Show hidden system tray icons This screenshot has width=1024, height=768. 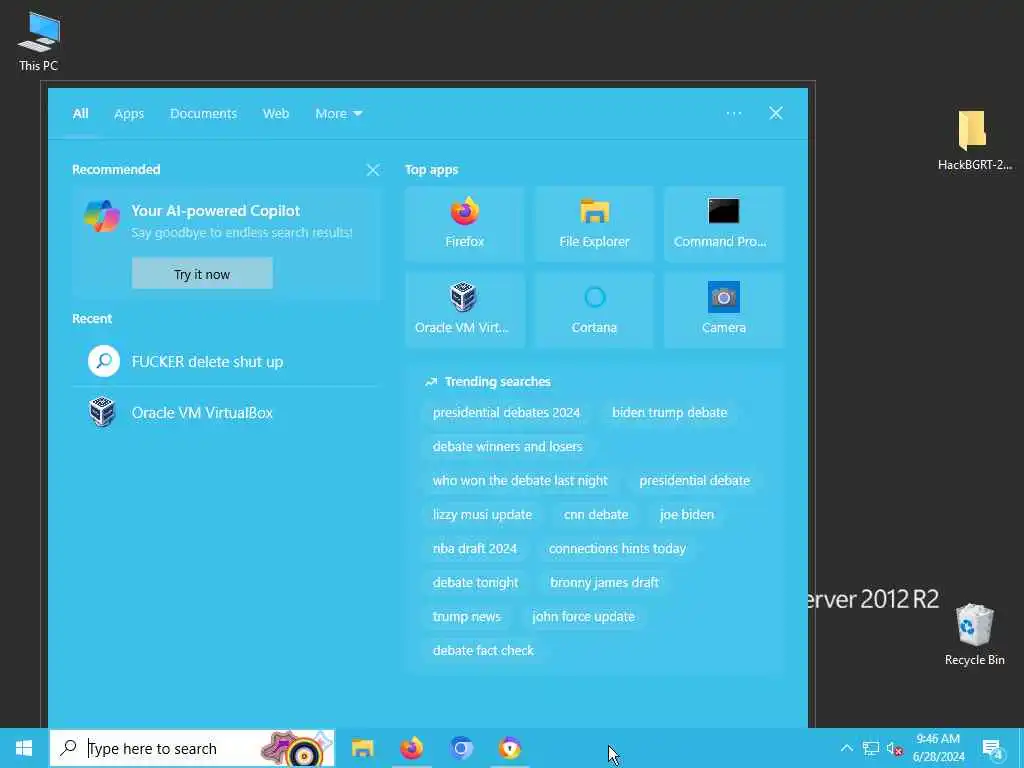846,748
